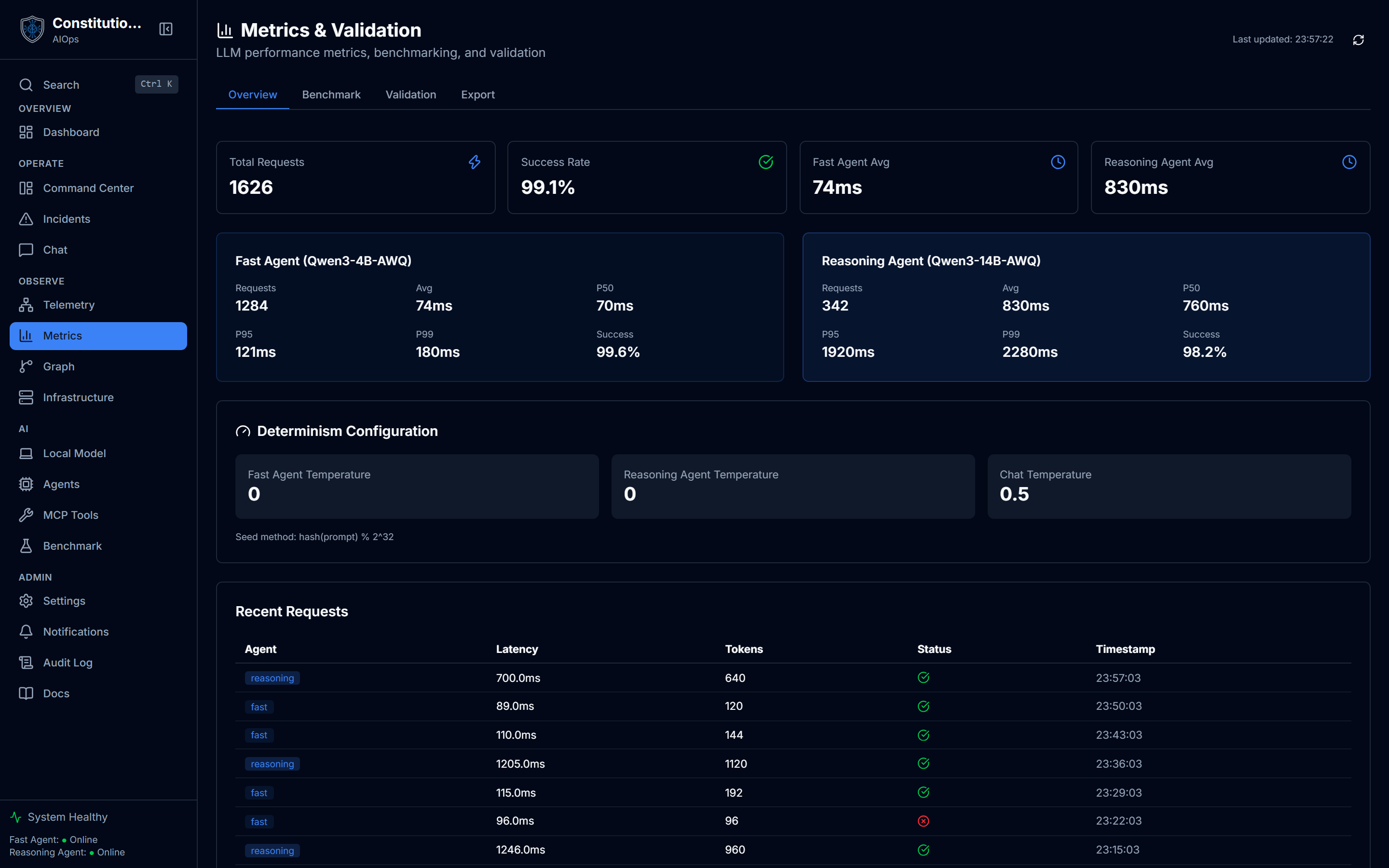This screenshot has height=868, width=1389.
Task: Click the clock icon in Fast Agent Avg card
Action: (x=1058, y=163)
